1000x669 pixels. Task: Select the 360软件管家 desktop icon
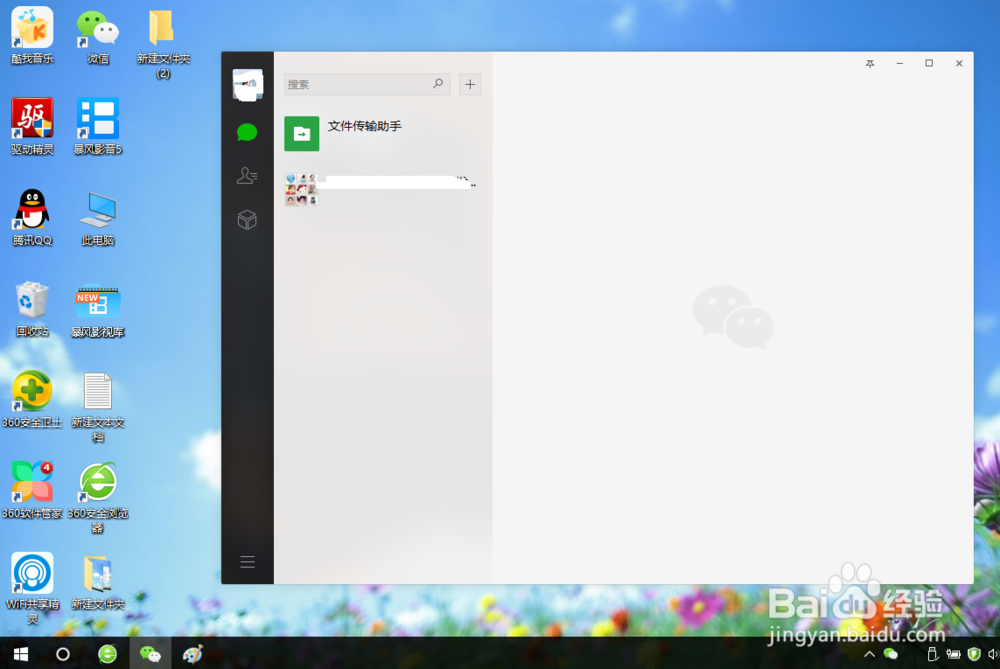pyautogui.click(x=32, y=490)
